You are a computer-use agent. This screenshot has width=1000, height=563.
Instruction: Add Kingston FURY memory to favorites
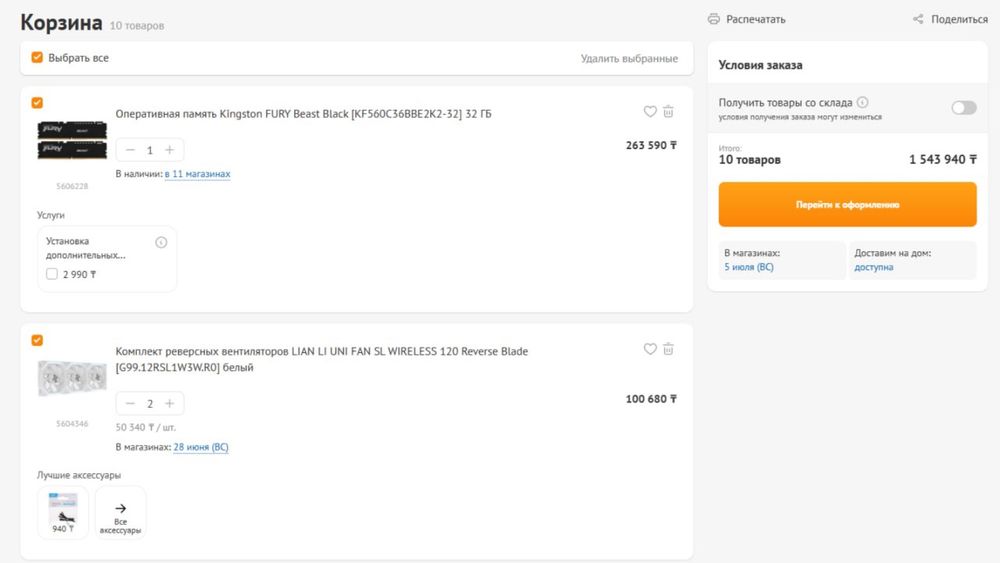[650, 112]
